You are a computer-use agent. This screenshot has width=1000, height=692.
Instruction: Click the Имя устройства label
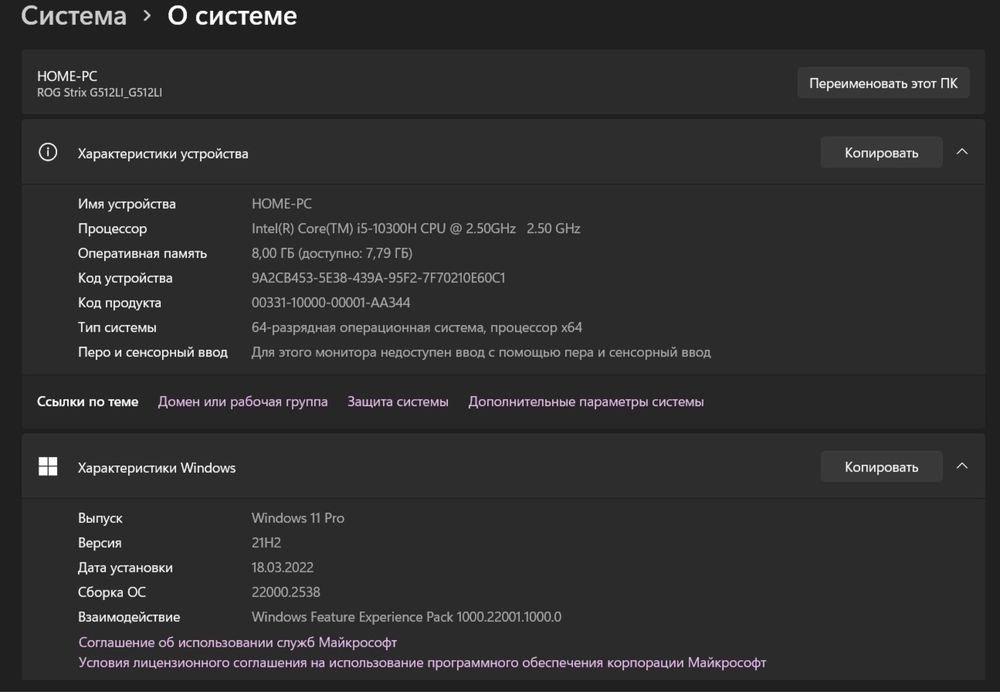127,204
